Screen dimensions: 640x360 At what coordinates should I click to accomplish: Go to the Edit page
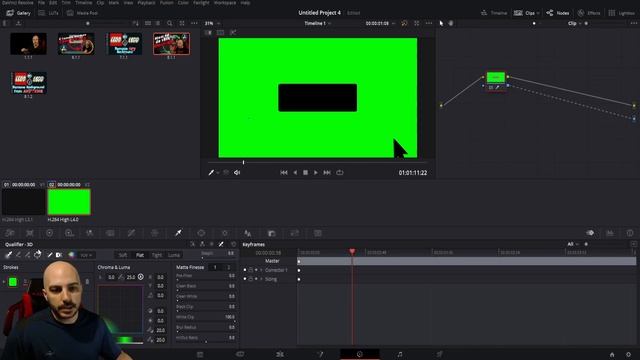pos(280,354)
